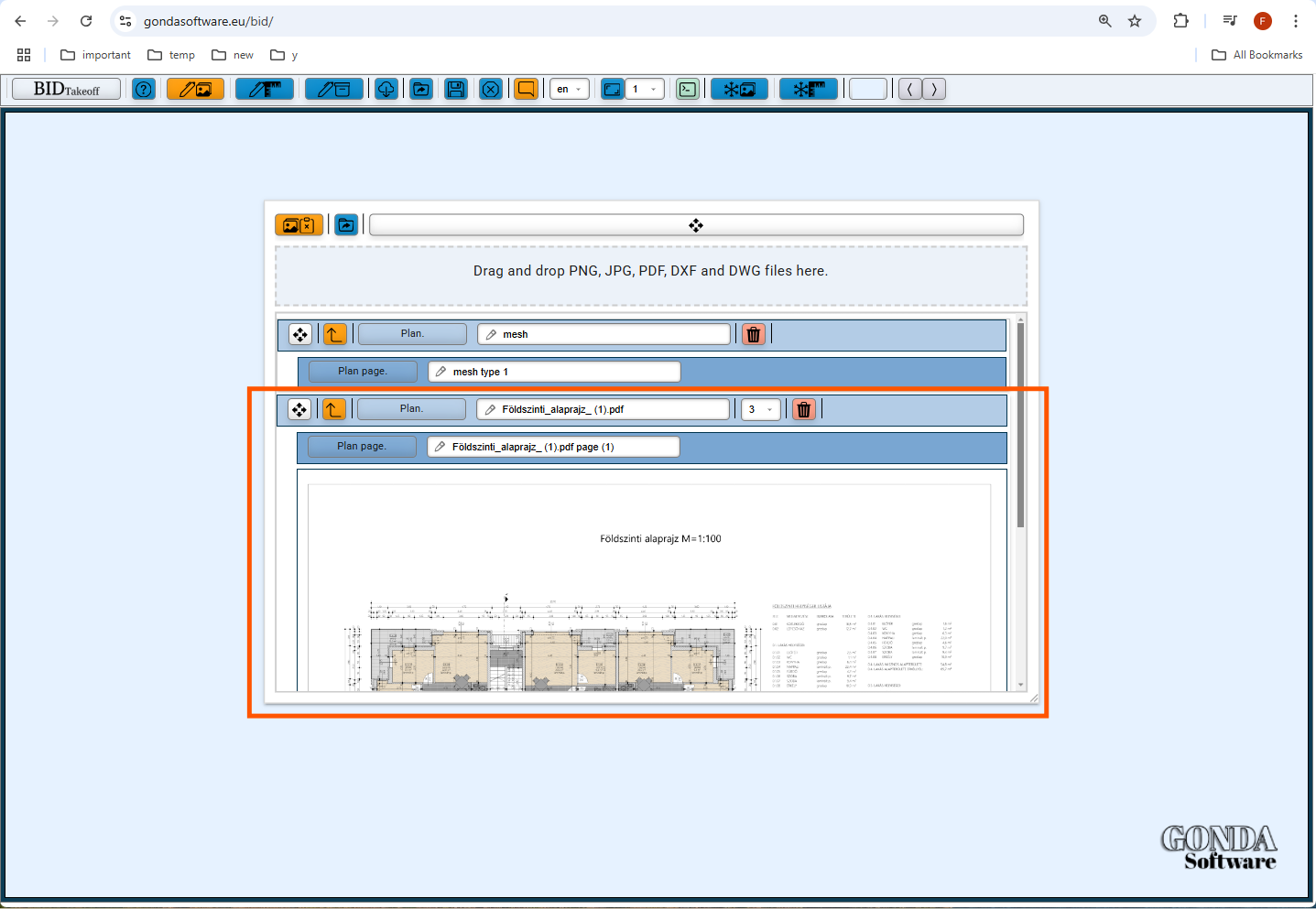Click the green terminal console icon
This screenshot has height=909, width=1316.
(688, 89)
